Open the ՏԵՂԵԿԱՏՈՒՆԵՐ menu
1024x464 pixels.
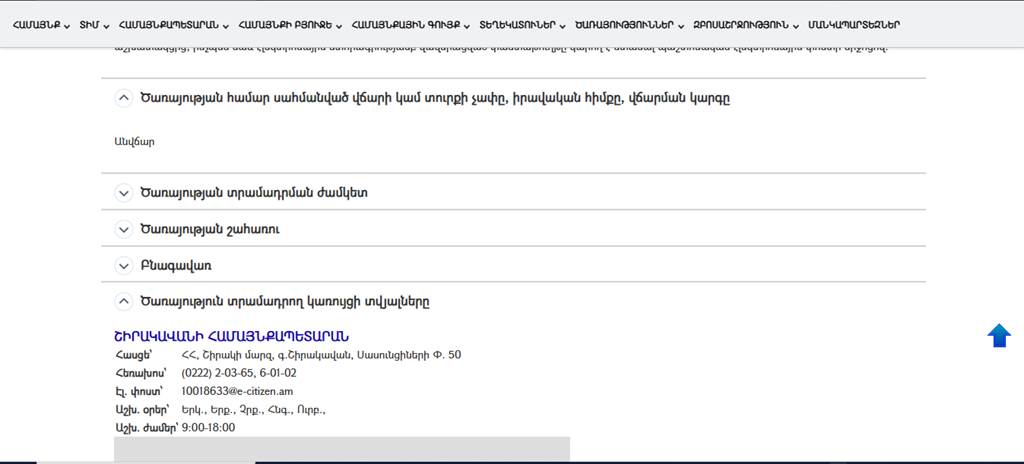click(516, 25)
